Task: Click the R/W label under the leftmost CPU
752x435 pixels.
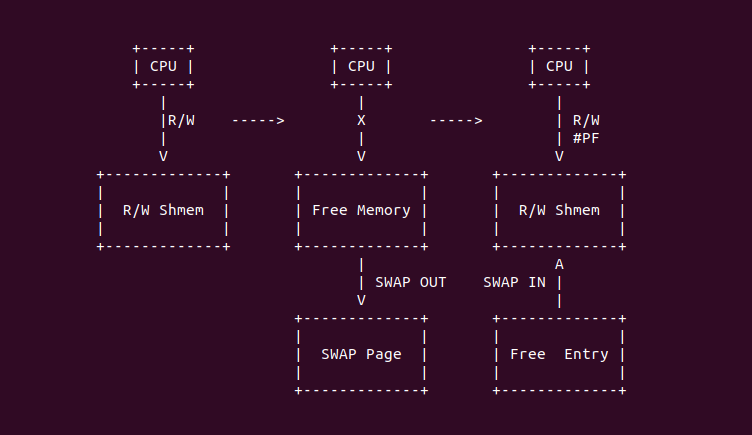Action: coord(181,120)
